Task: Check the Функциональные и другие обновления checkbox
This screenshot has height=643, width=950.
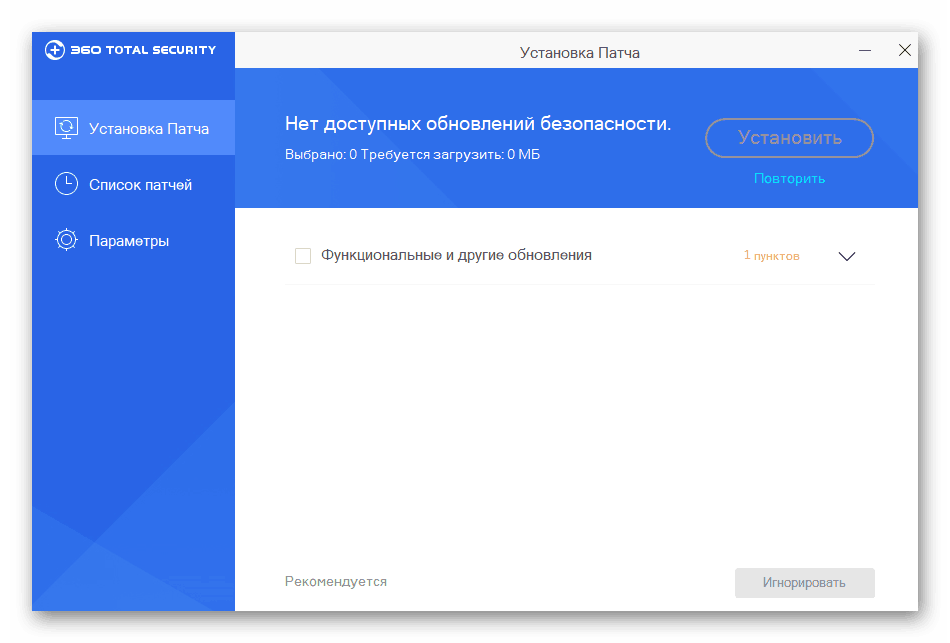Action: click(x=302, y=255)
